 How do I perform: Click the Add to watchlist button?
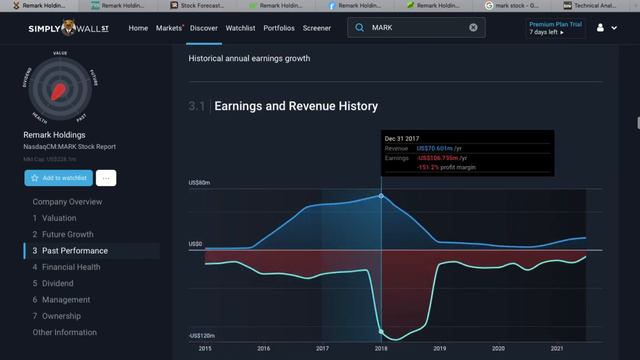[x=58, y=178]
